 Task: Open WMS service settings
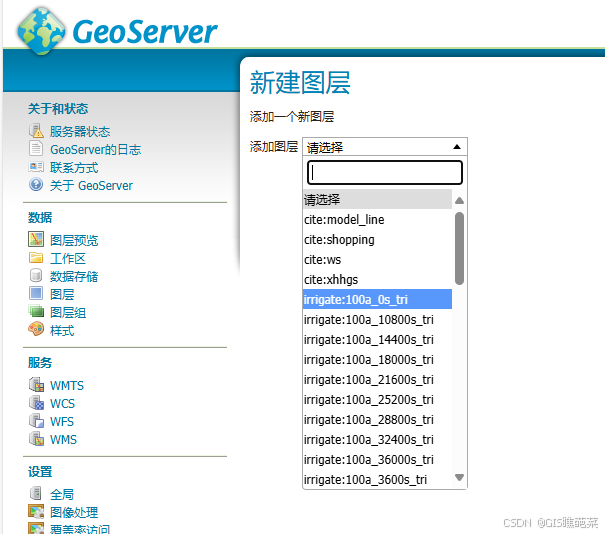(x=64, y=439)
